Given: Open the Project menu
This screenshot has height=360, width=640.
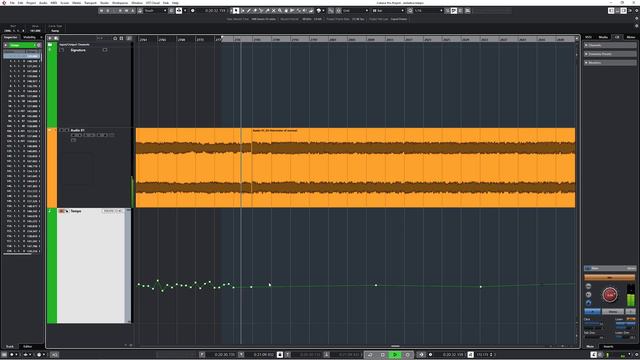Looking at the screenshot, I should tap(31, 3).
